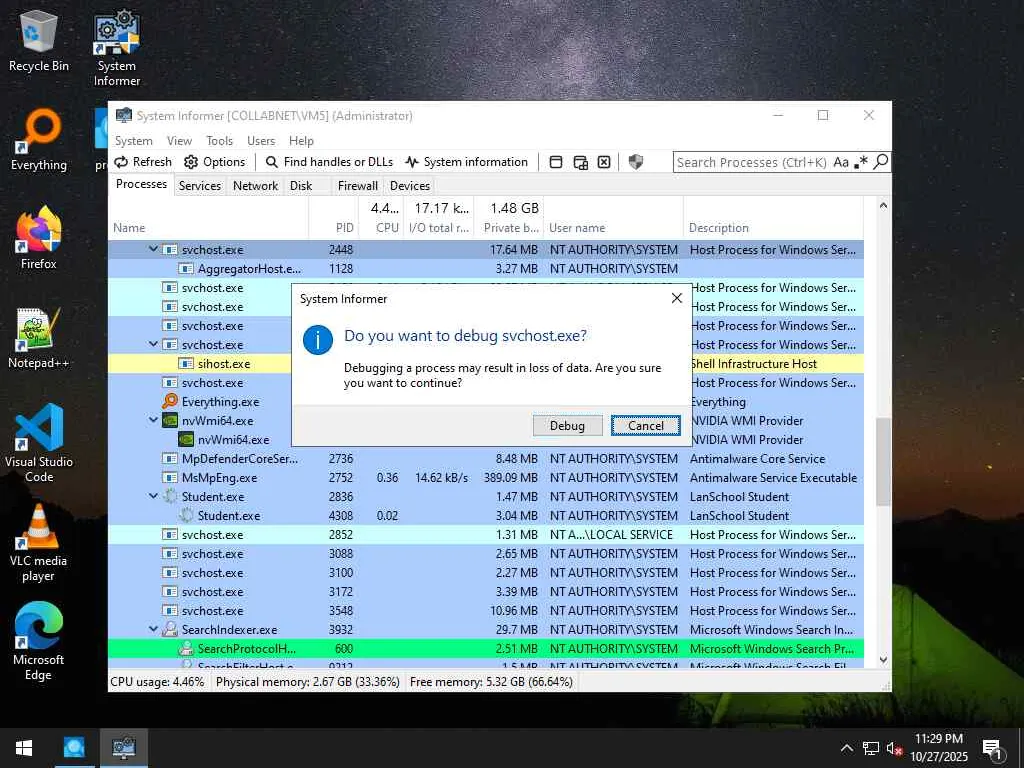
Task: Collapse the SearchIndexer.exe node
Action: (x=153, y=629)
